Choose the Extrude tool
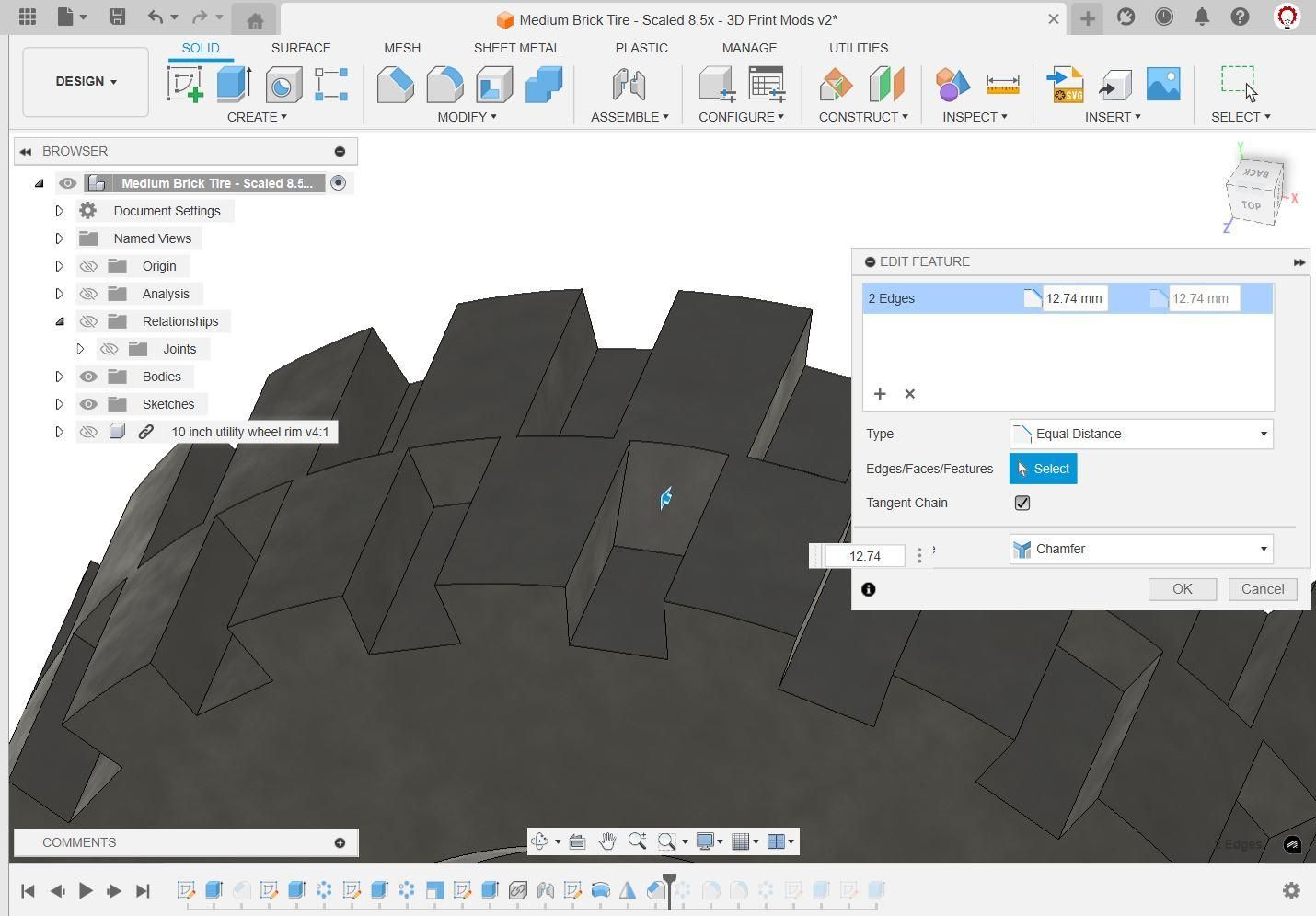This screenshot has width=1316, height=916. pyautogui.click(x=234, y=84)
